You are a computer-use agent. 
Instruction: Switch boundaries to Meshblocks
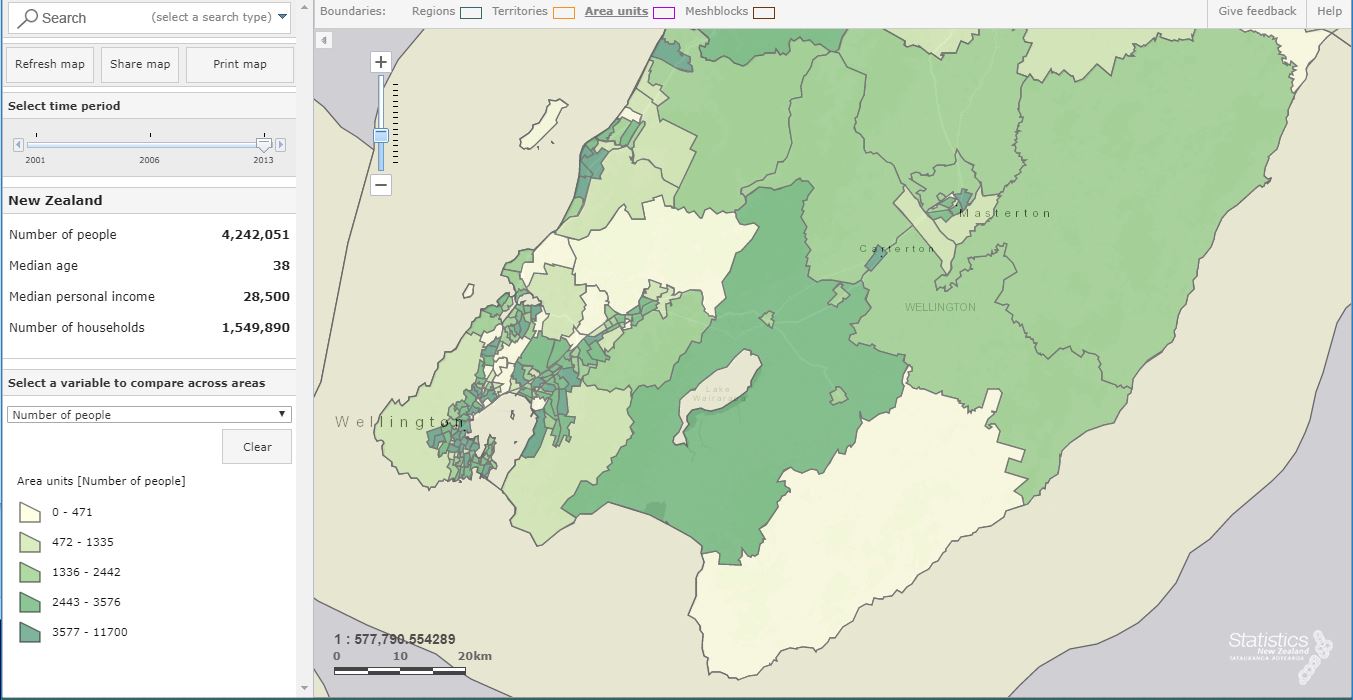(x=716, y=12)
